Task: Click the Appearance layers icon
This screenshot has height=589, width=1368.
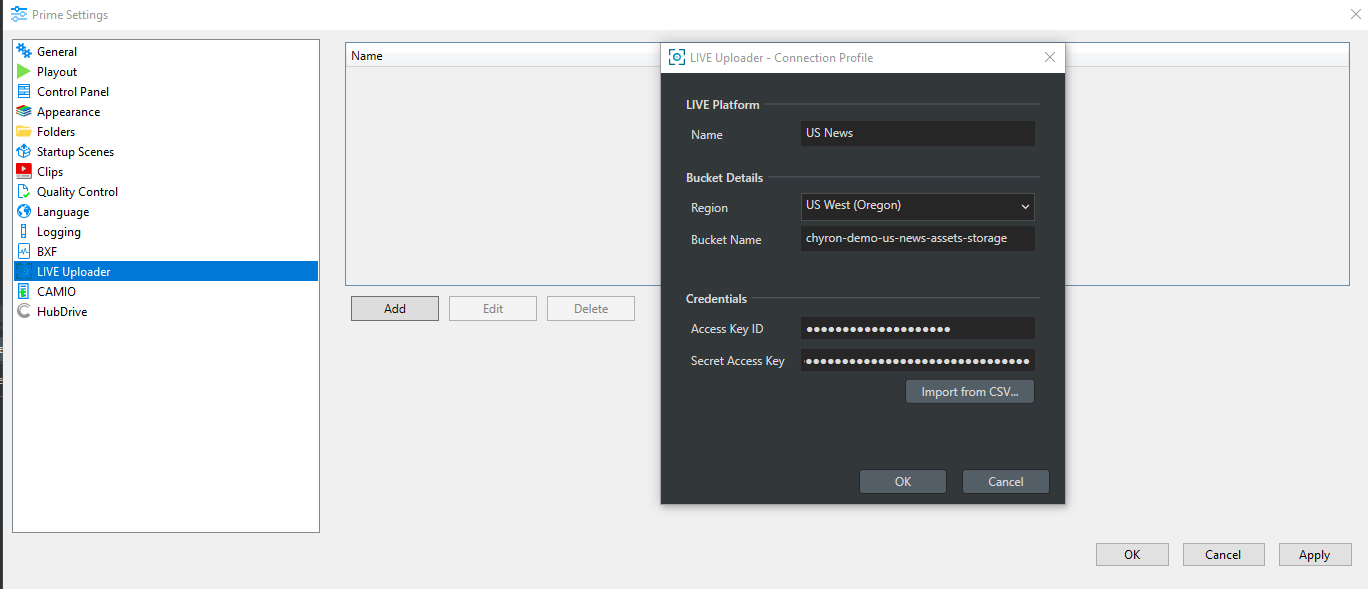Action: (x=24, y=111)
